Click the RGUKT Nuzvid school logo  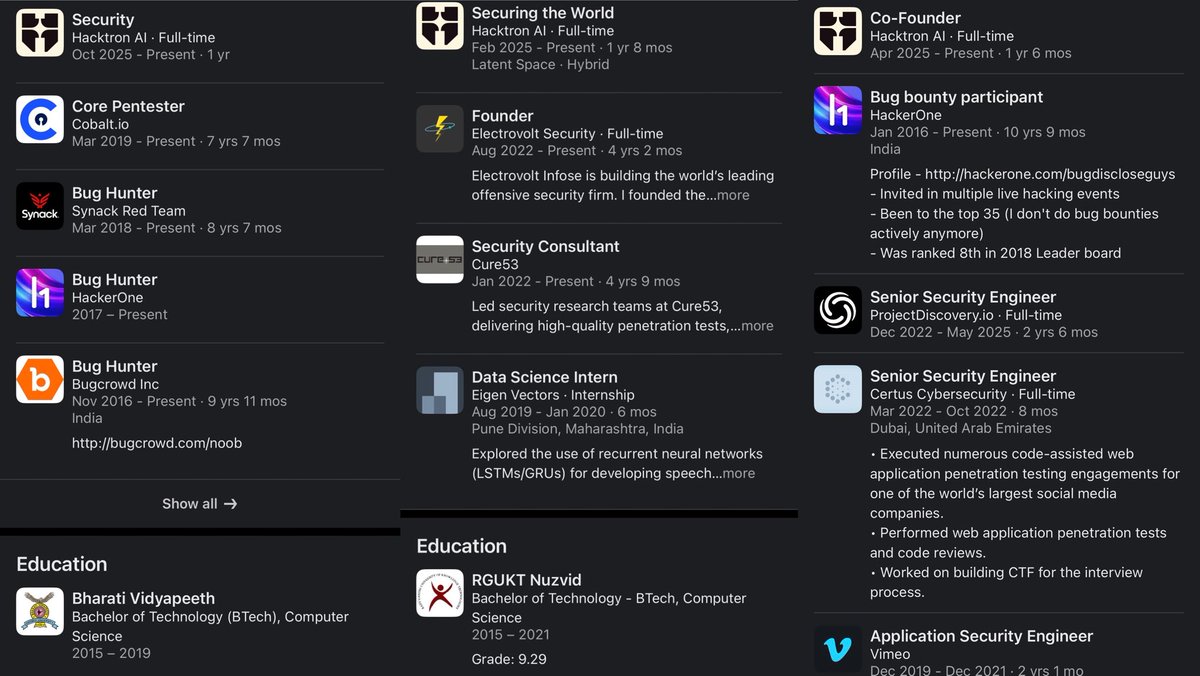coord(440,593)
